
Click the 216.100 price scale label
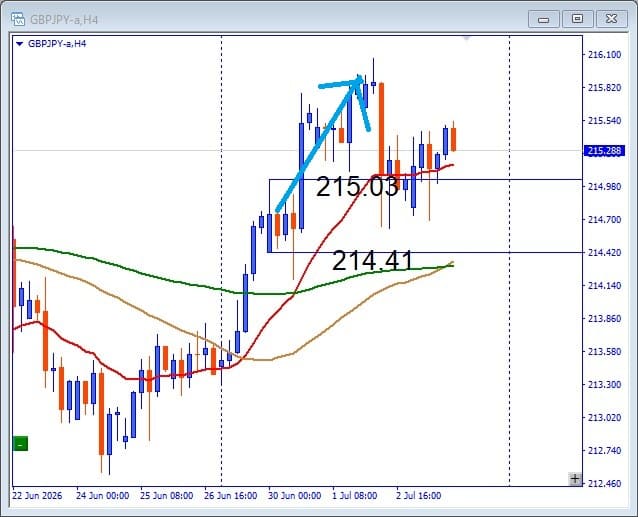pyautogui.click(x=605, y=55)
